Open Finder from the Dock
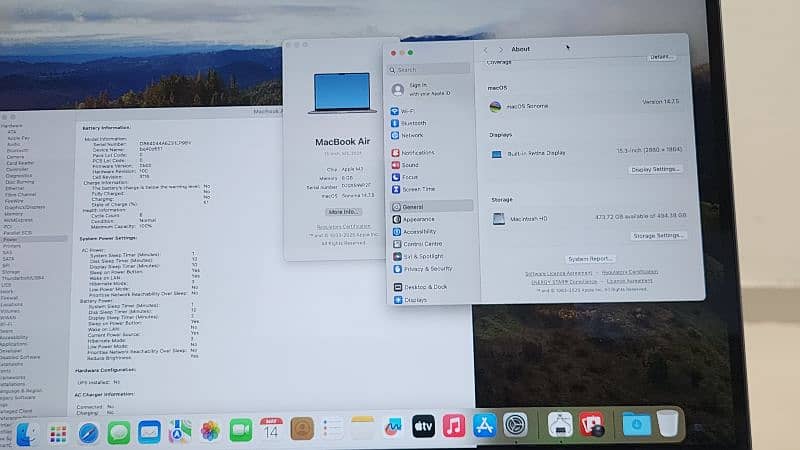Image resolution: width=800 pixels, height=450 pixels. (x=27, y=434)
